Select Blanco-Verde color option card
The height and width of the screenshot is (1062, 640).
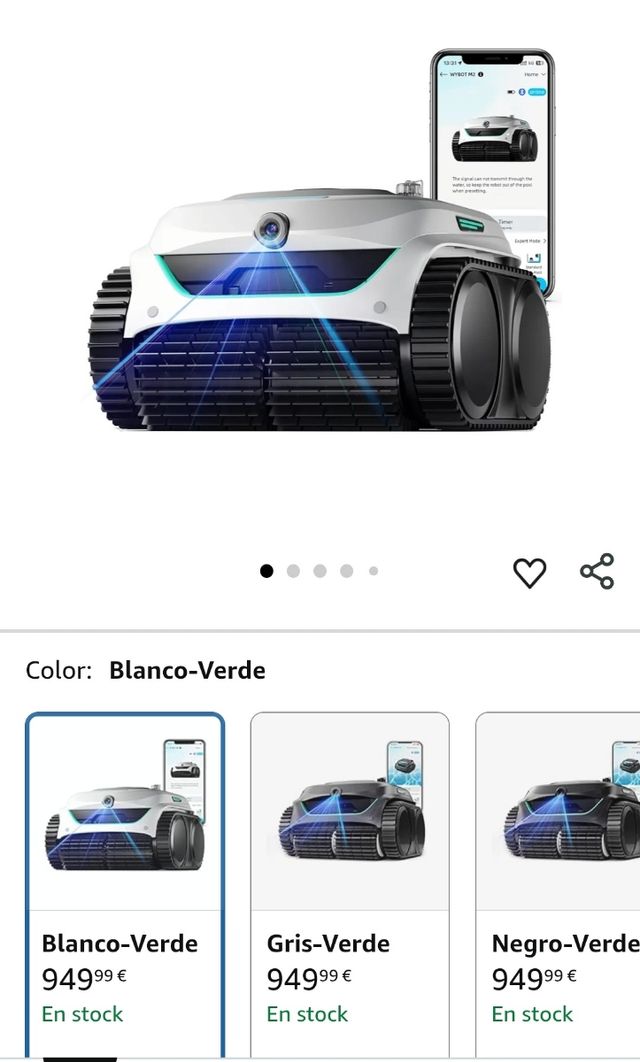pyautogui.click(x=125, y=886)
